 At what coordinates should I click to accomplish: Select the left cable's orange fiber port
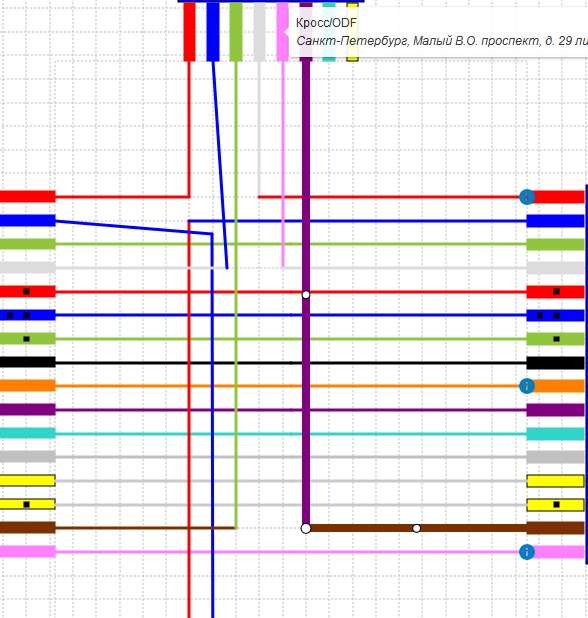point(28,386)
